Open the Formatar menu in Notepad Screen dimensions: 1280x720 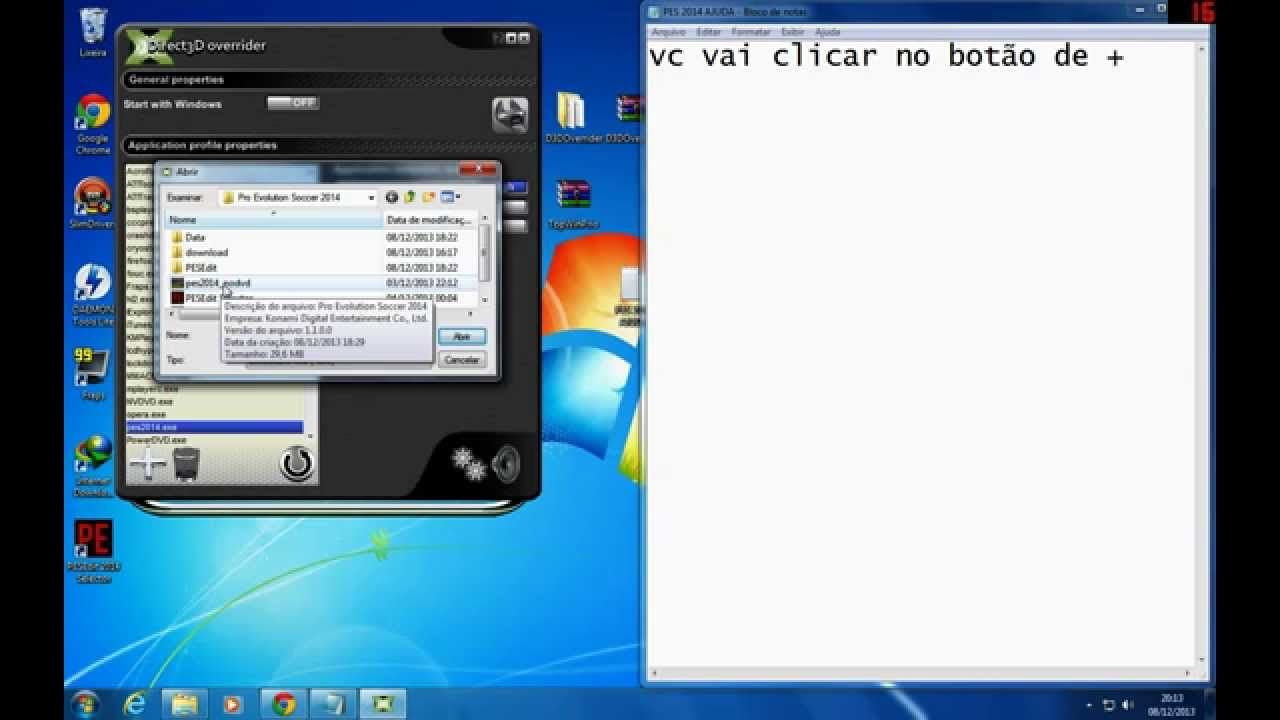click(751, 32)
